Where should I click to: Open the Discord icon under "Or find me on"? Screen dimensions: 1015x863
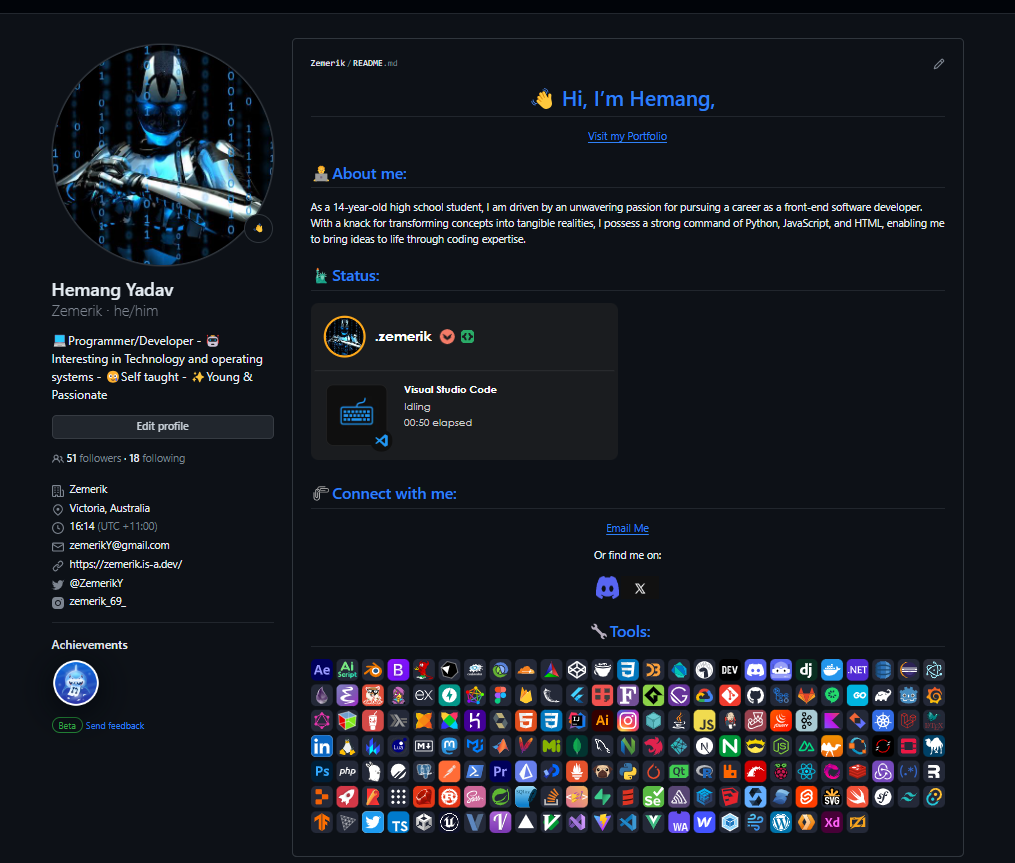point(608,588)
